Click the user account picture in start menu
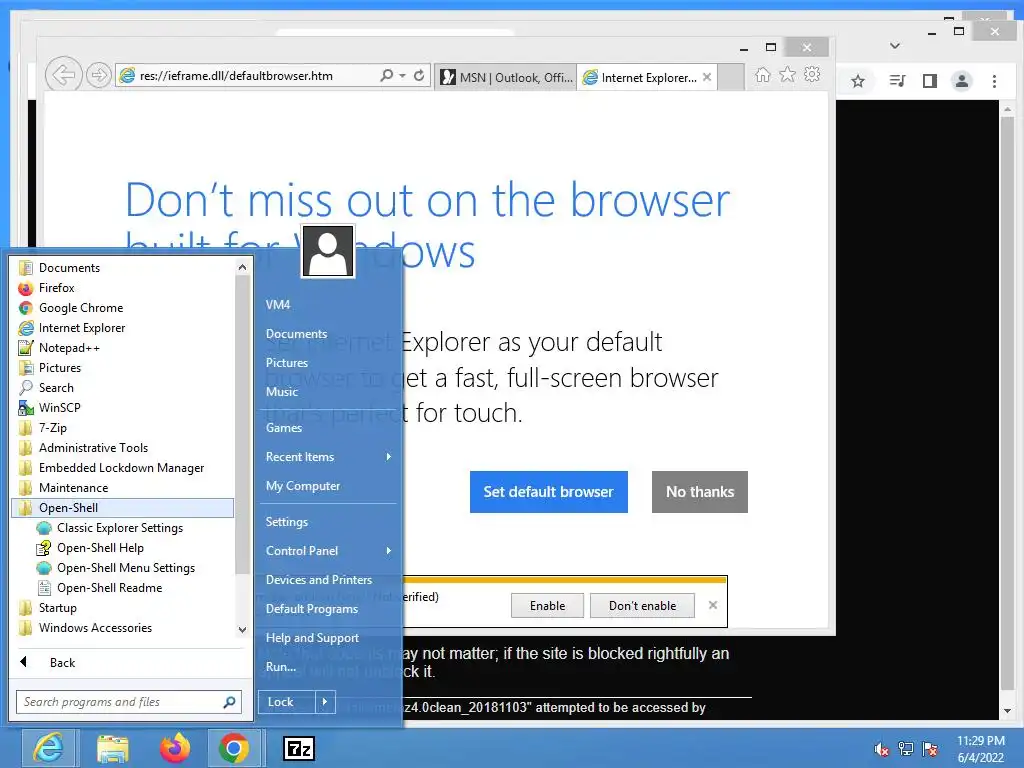This screenshot has width=1024, height=768. 328,251
